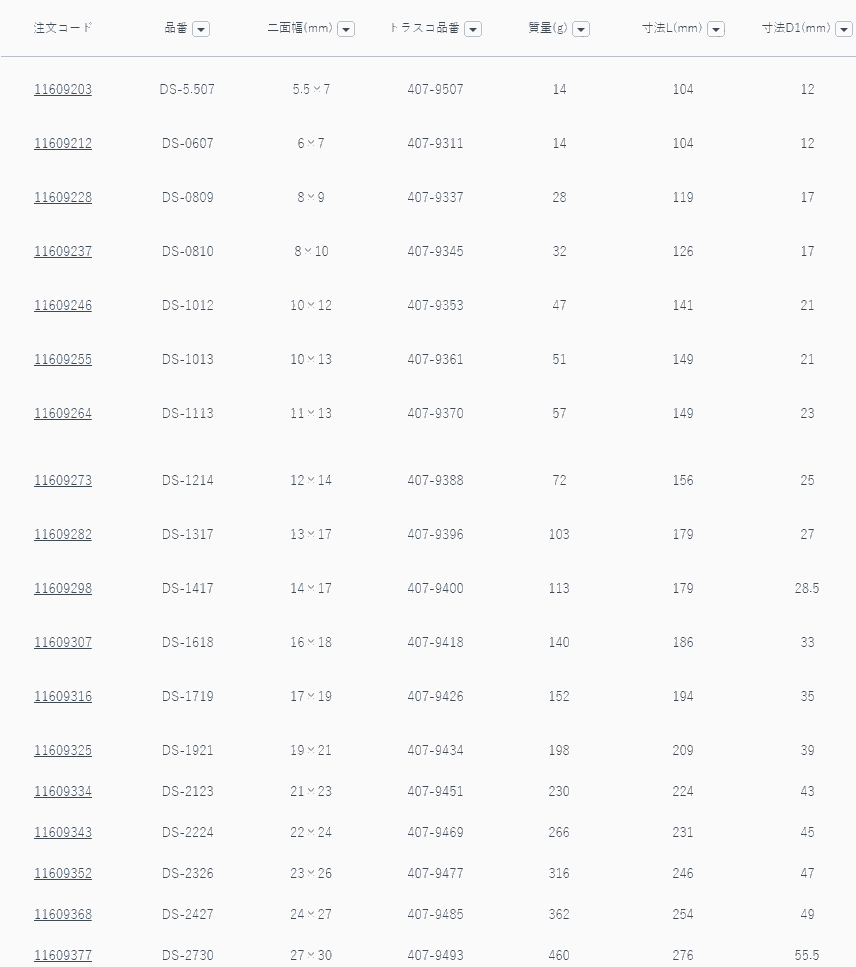Select order code 11609264 link
The height and width of the screenshot is (967, 856).
(63, 413)
